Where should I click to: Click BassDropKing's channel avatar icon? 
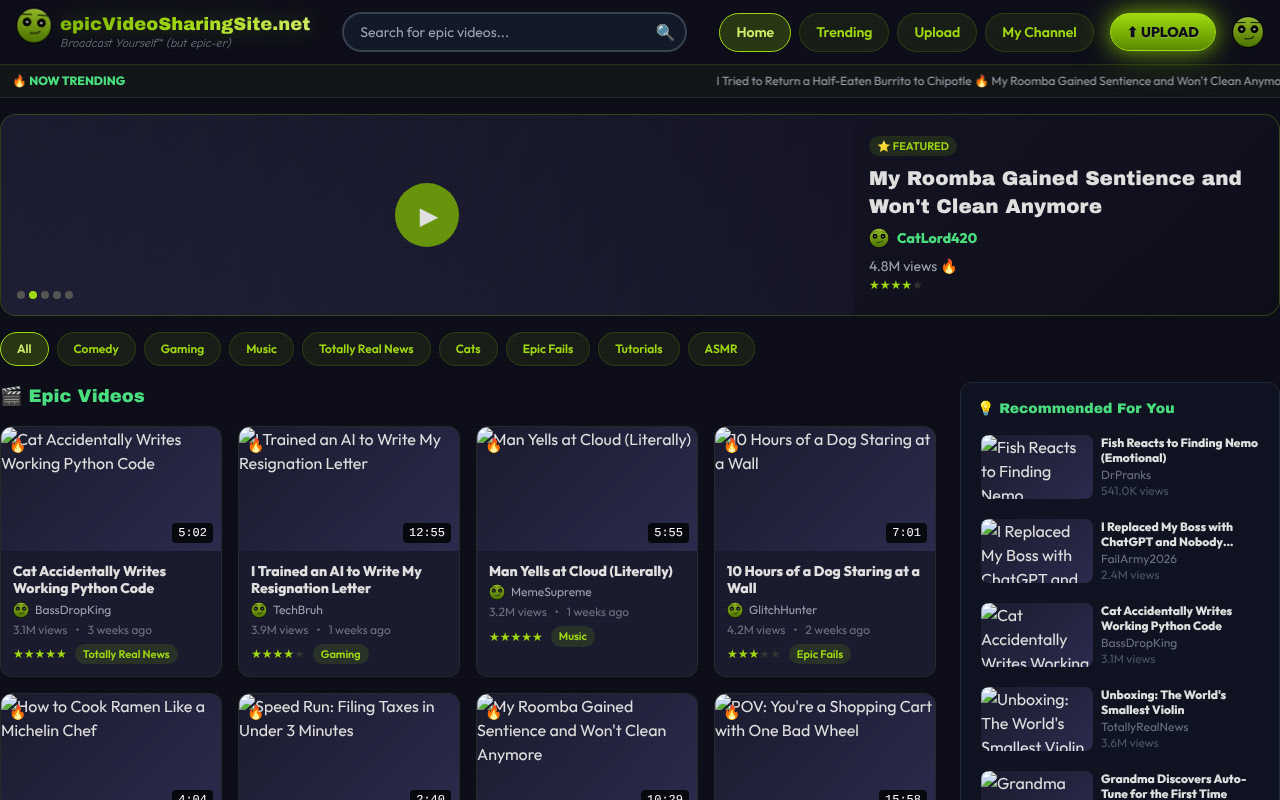pyautogui.click(x=22, y=609)
